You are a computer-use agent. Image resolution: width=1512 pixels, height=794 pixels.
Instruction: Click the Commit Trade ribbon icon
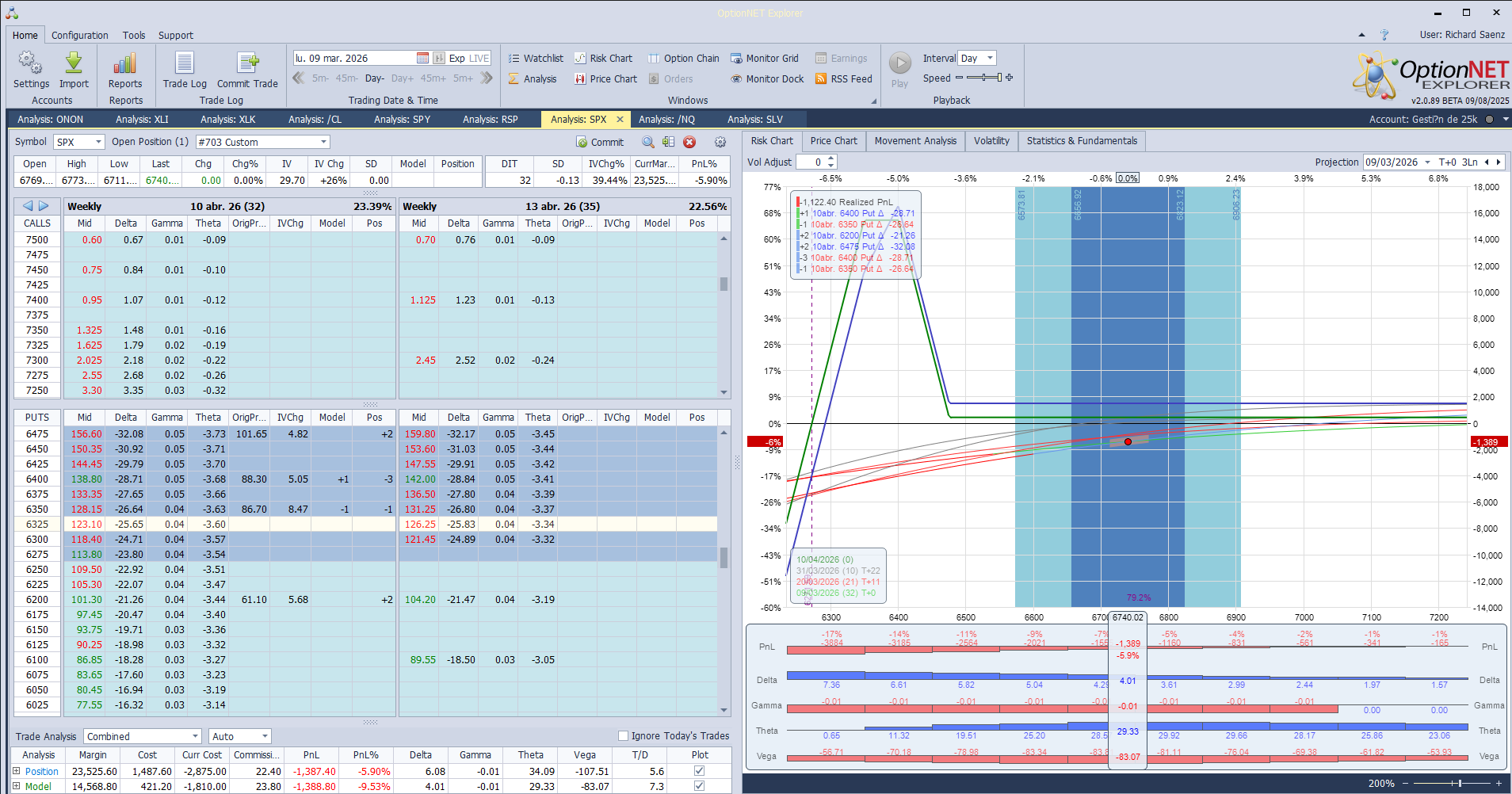247,70
